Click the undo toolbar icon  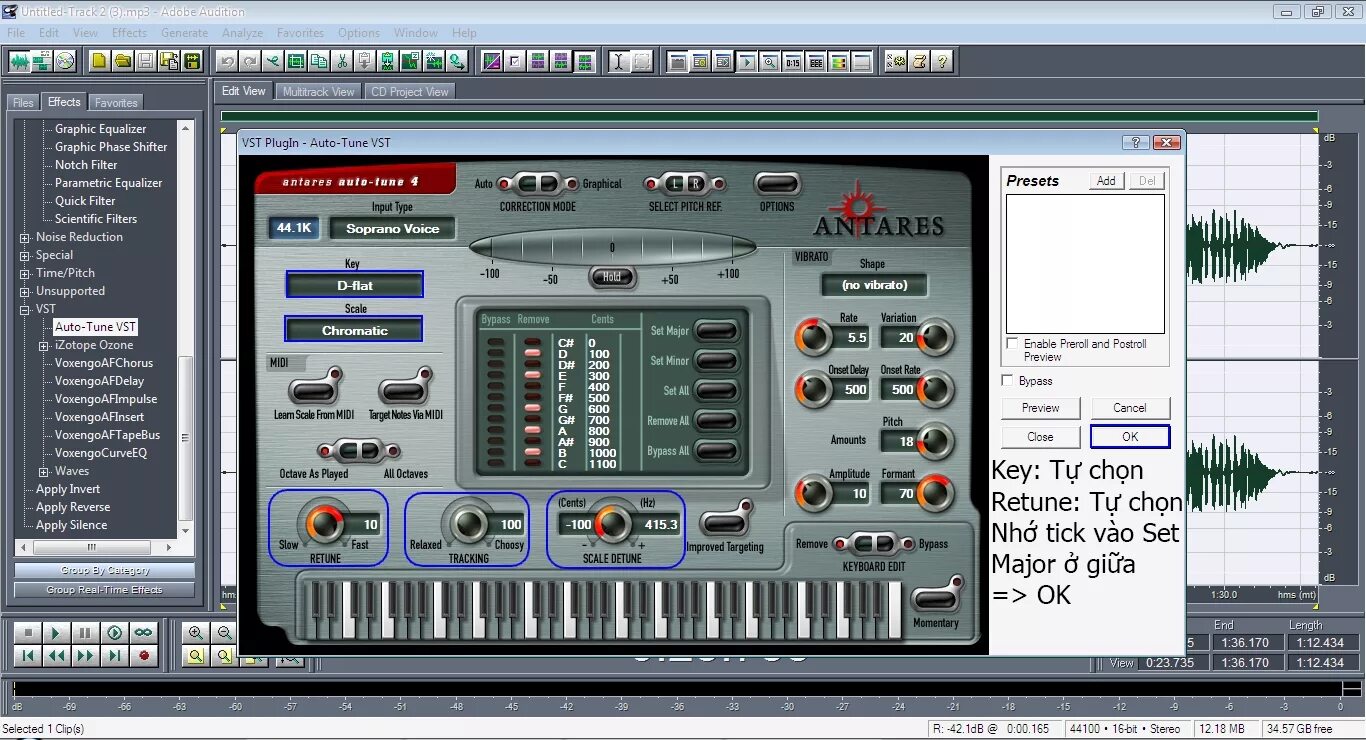[228, 61]
